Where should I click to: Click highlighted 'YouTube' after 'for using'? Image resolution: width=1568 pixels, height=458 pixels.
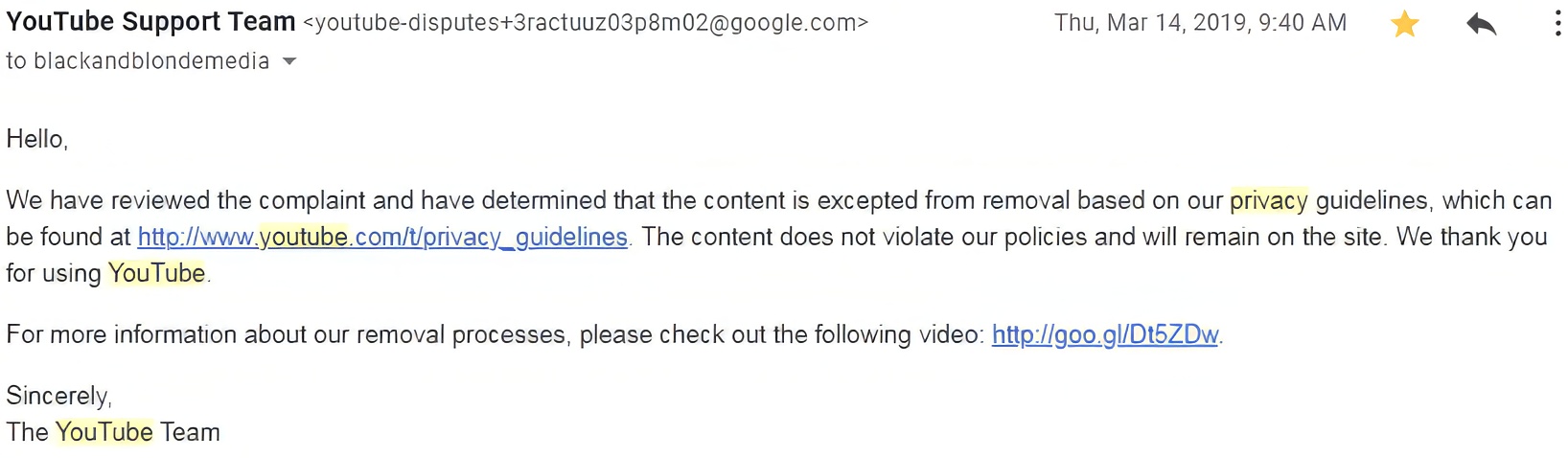(156, 273)
